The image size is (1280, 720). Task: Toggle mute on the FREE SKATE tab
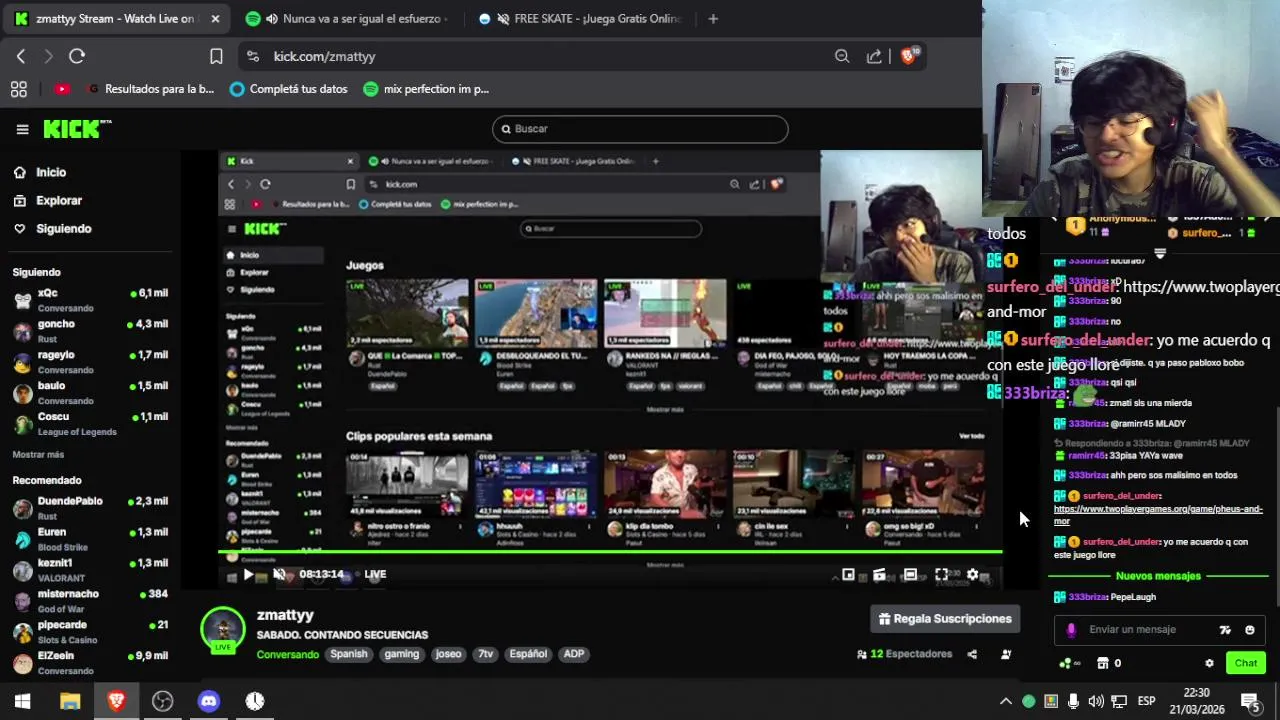click(x=503, y=19)
